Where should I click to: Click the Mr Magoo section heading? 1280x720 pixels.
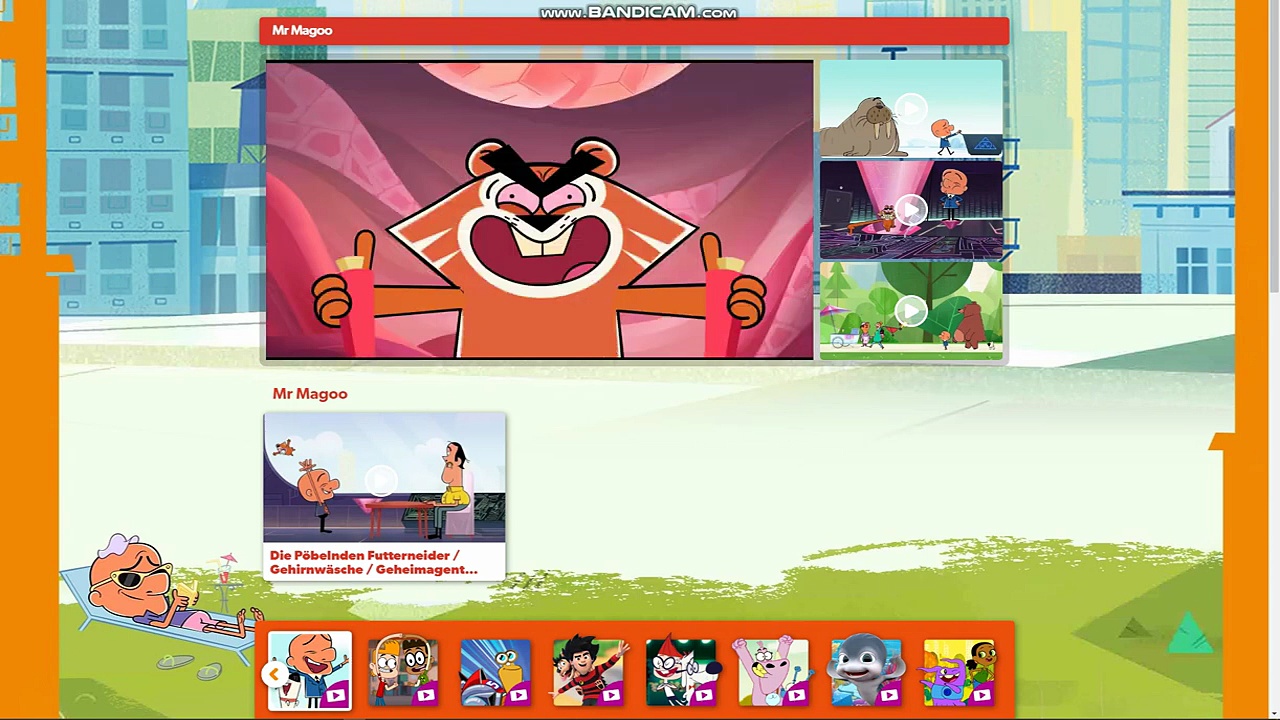point(310,394)
